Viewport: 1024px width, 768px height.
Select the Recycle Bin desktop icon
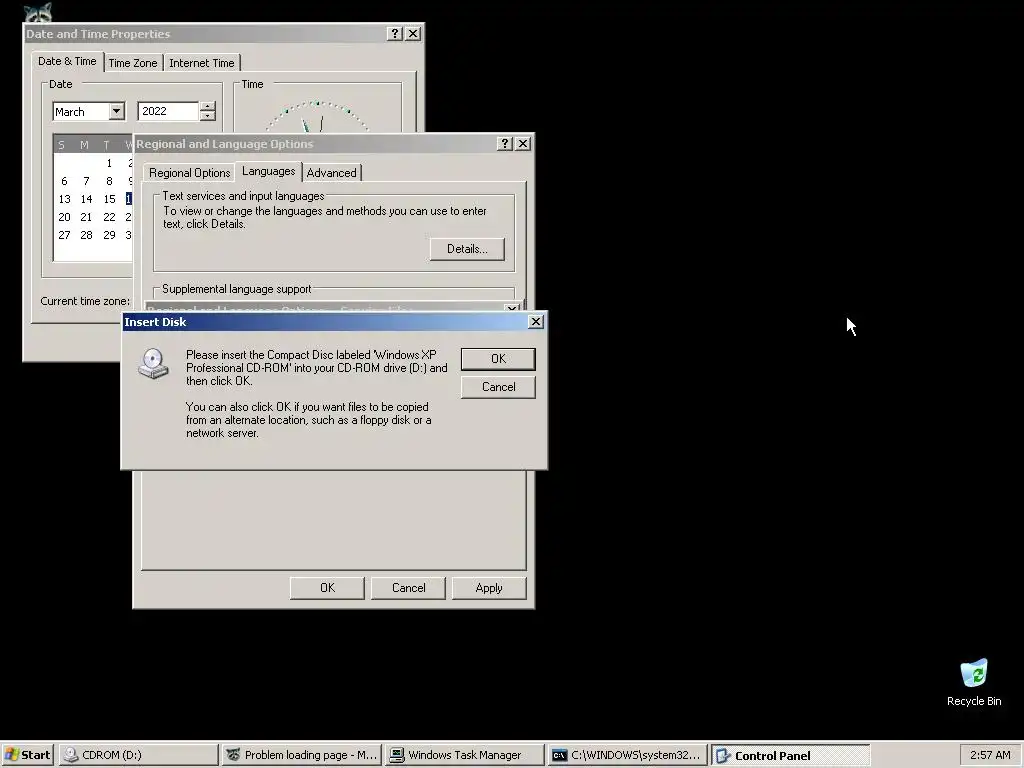click(974, 683)
